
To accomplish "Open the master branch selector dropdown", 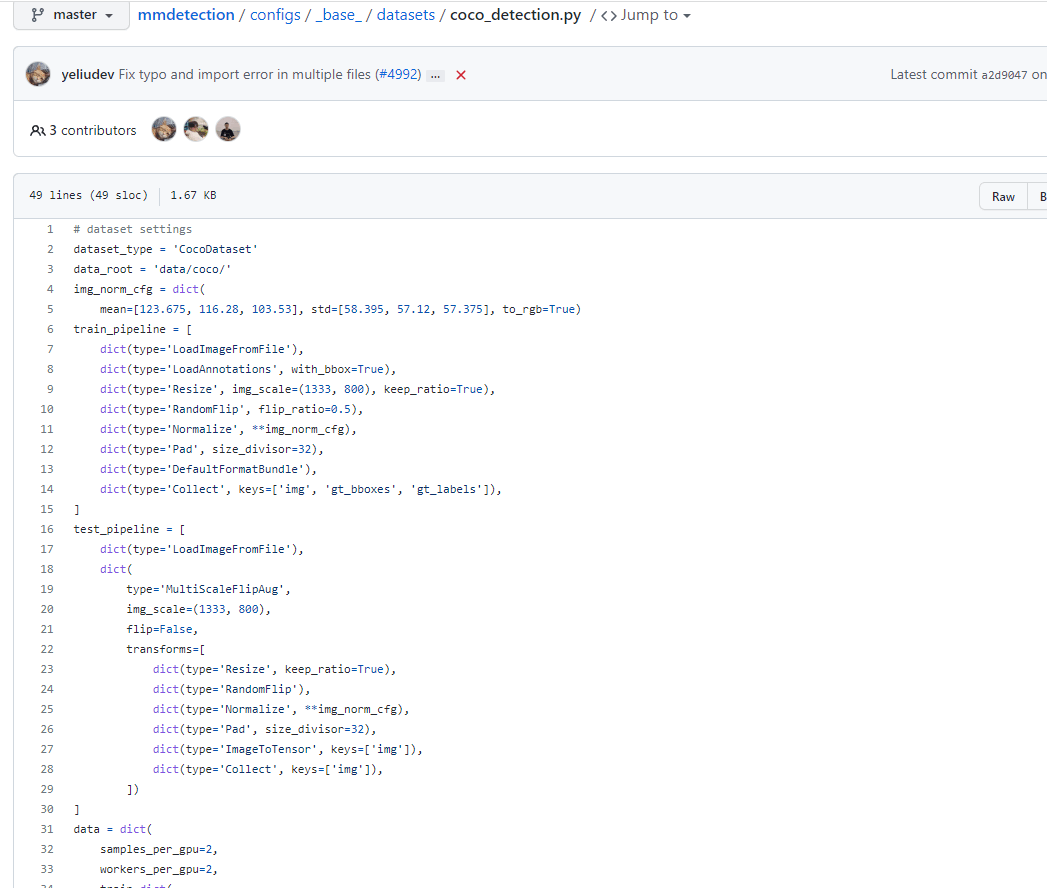I will pos(70,15).
